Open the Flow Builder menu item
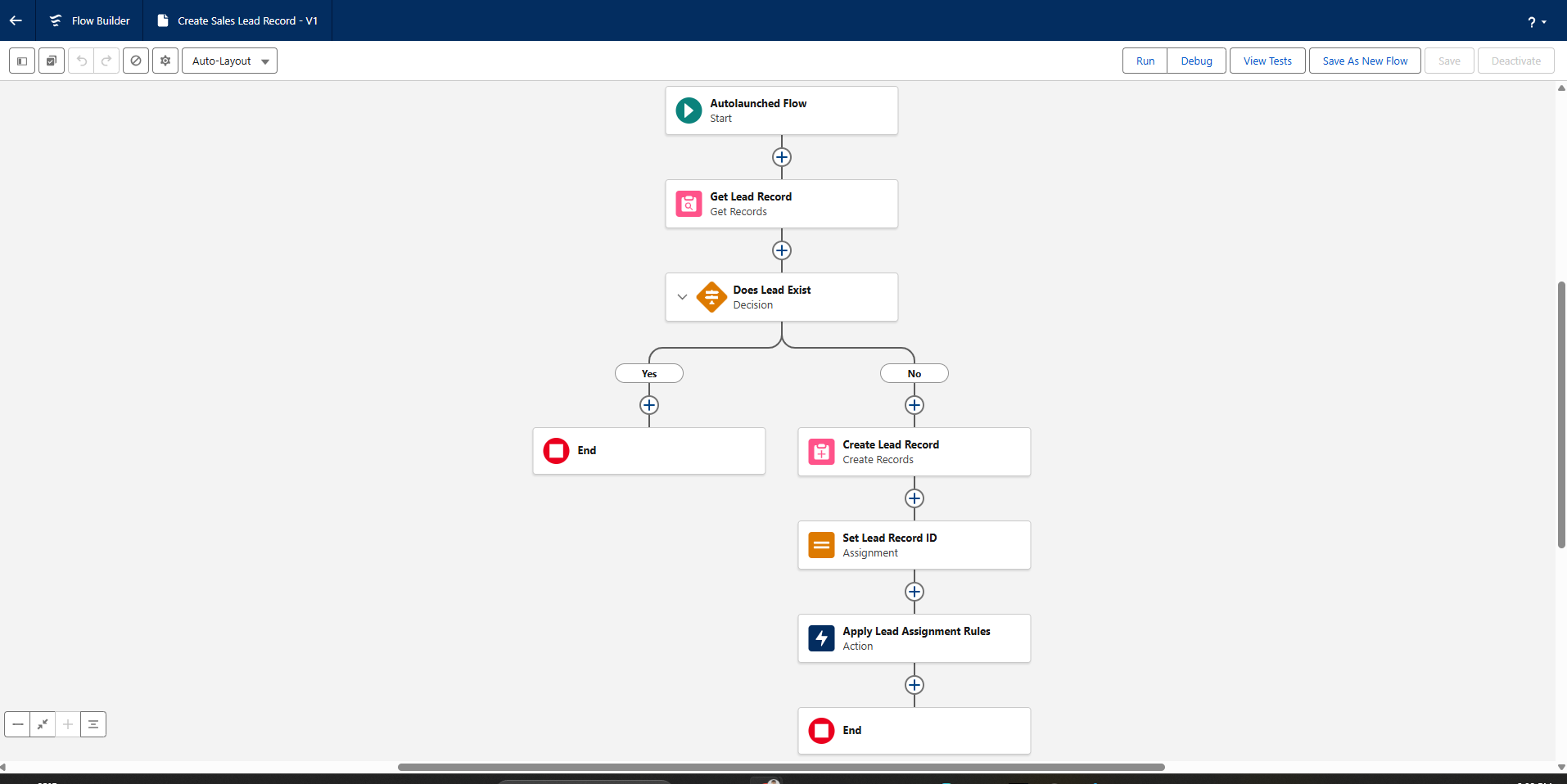This screenshot has width=1567, height=784. (89, 20)
